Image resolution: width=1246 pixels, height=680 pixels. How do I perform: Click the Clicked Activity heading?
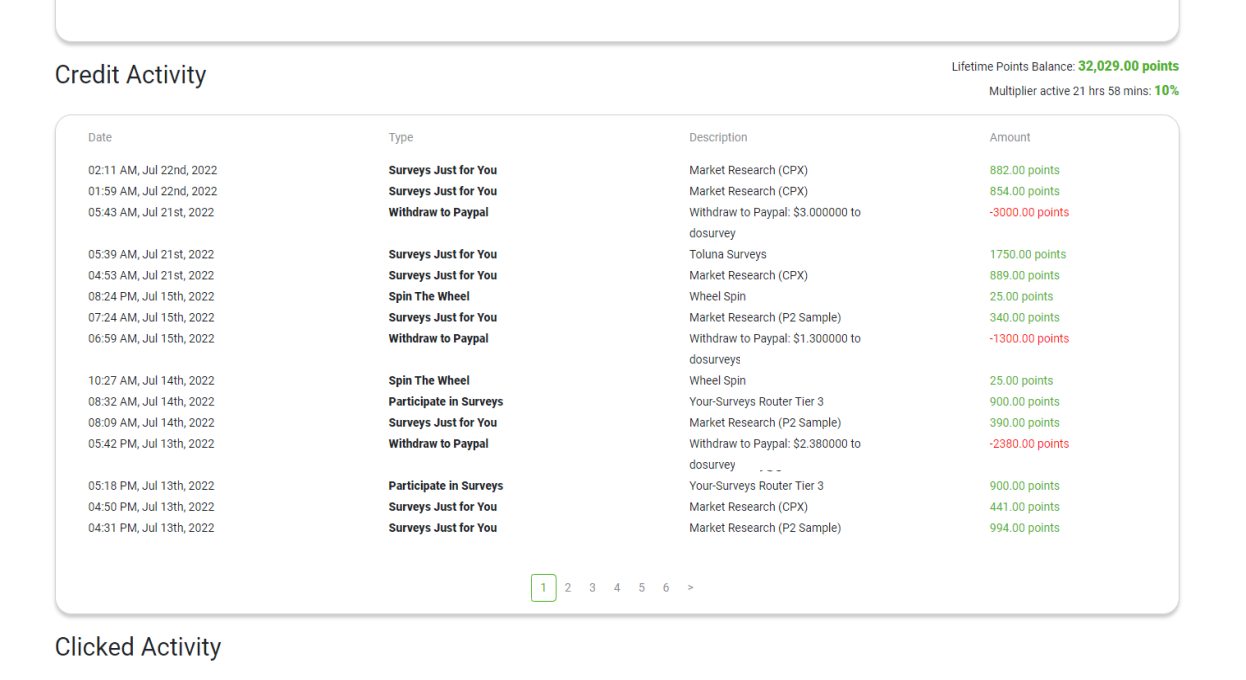[138, 647]
